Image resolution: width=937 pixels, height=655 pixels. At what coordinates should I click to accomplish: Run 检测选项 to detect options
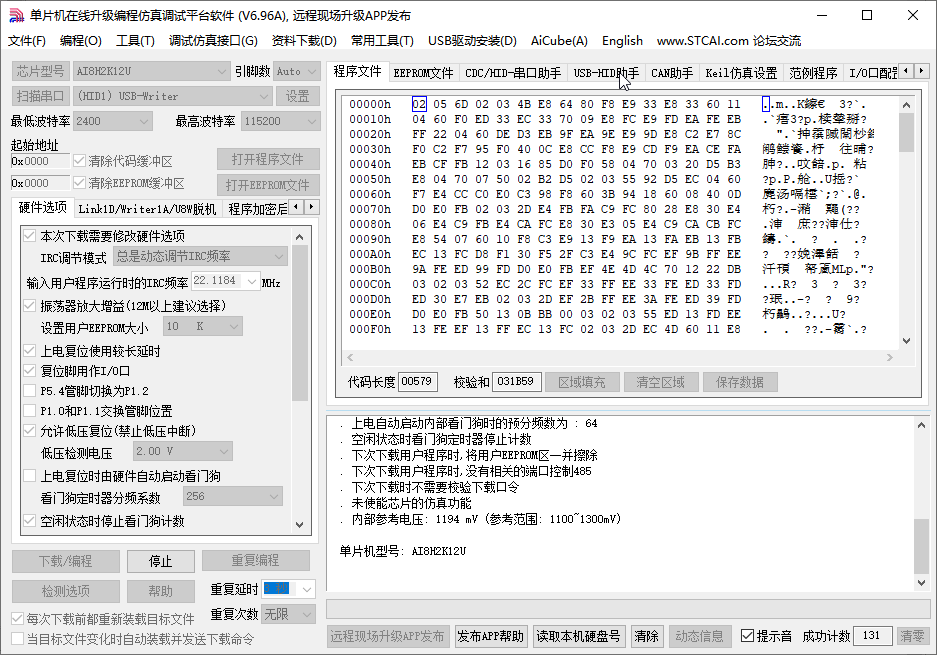coord(65,591)
